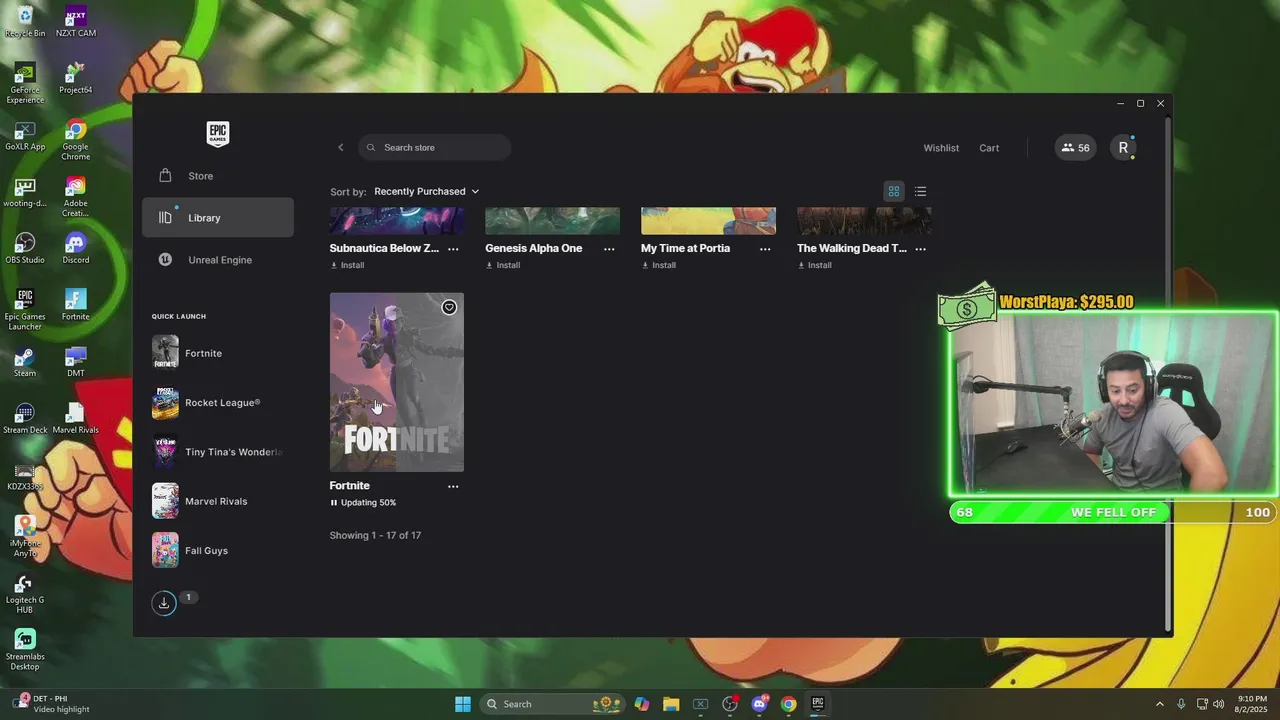The image size is (1280, 720).
Task: Open Logitech G HUB desktop shortcut
Action: point(25,593)
